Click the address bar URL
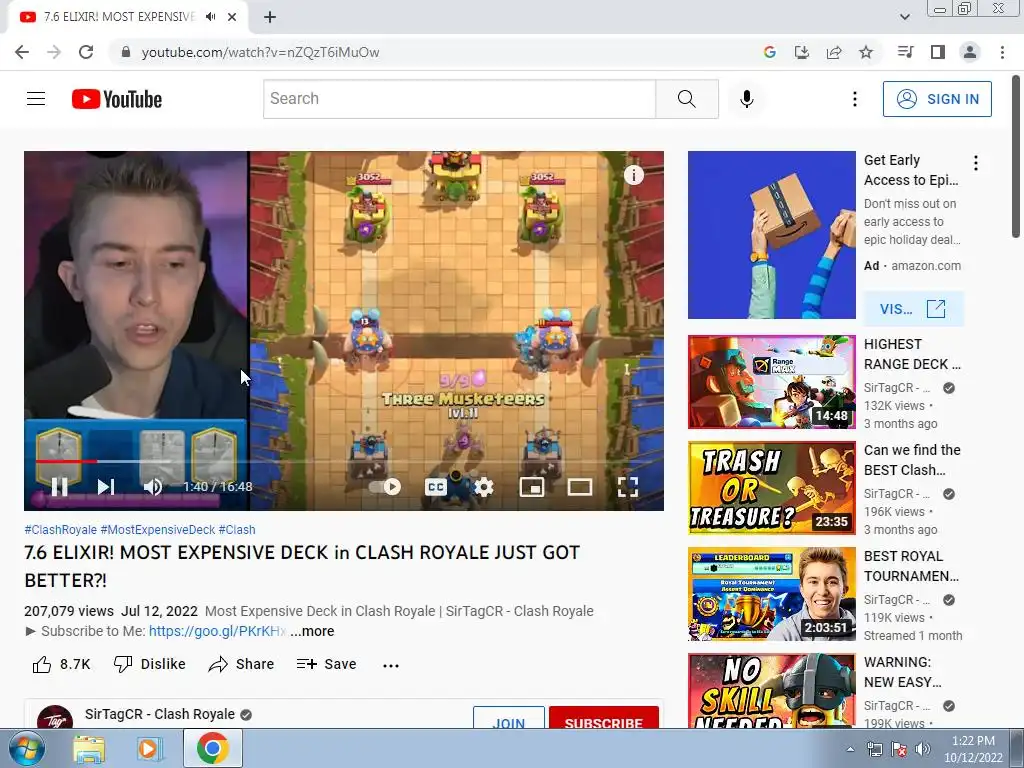 pos(260,52)
